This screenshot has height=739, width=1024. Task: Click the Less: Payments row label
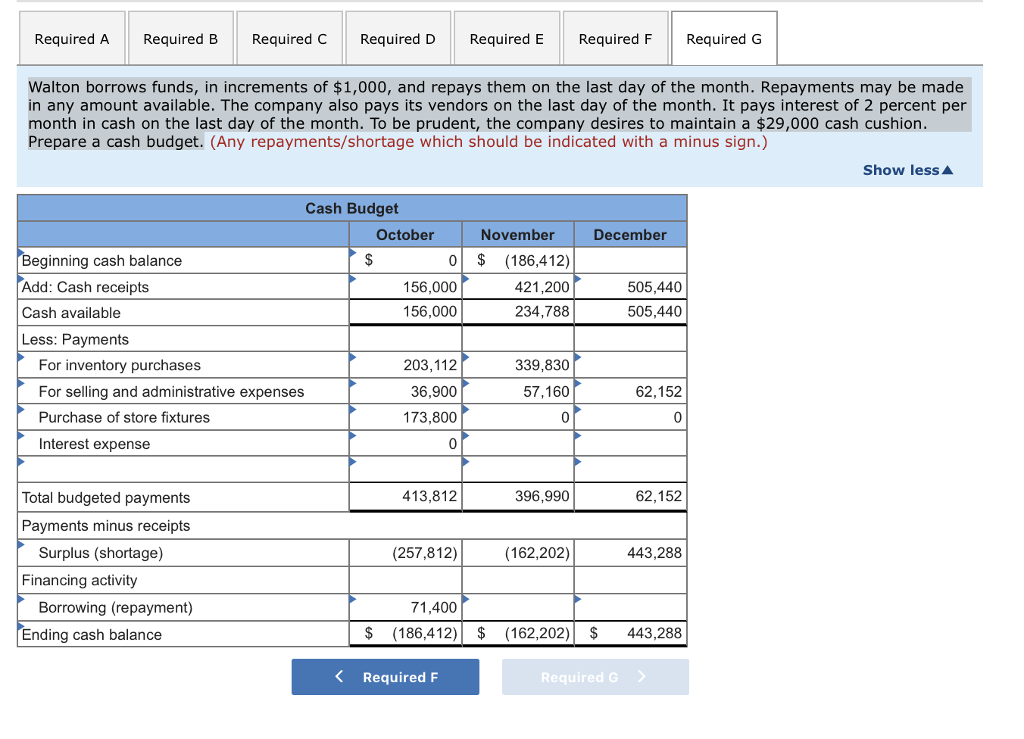(x=75, y=339)
